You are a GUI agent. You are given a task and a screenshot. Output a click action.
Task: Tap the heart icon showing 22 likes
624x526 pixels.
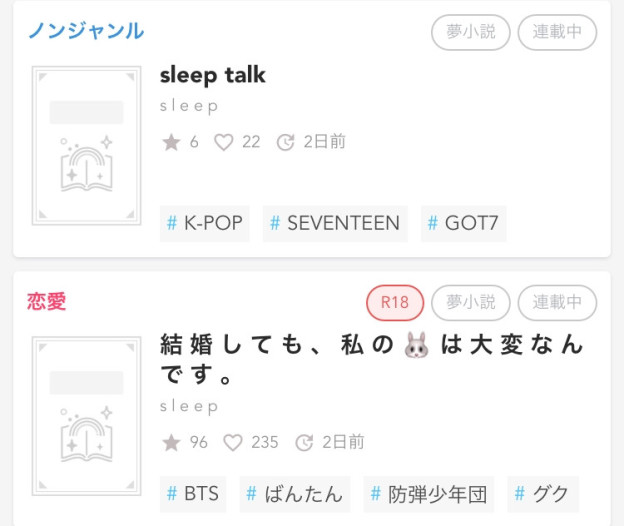[x=224, y=142]
